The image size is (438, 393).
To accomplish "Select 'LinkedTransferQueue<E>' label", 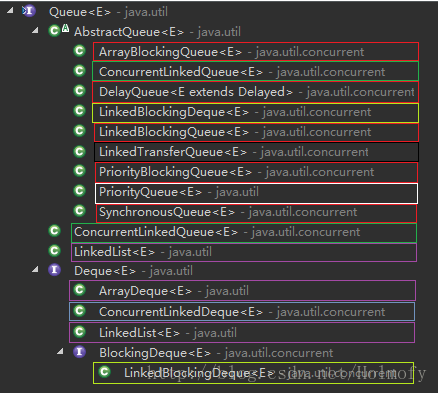I will (173, 152).
